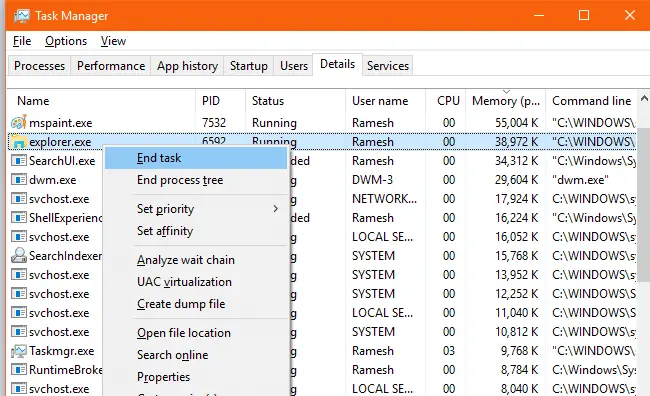Click PID 7532 cell
Viewport: 650px width, 396px height.
pyautogui.click(x=214, y=123)
